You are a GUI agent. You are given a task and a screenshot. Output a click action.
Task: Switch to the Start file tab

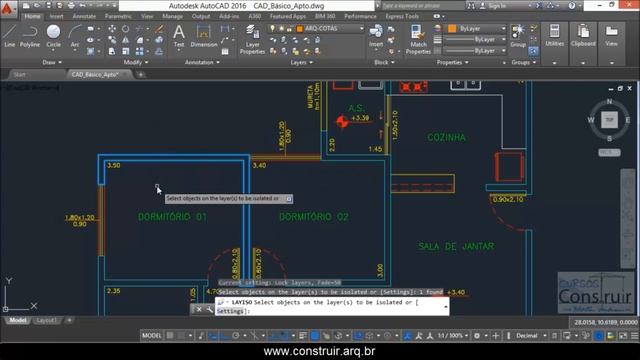tap(20, 75)
